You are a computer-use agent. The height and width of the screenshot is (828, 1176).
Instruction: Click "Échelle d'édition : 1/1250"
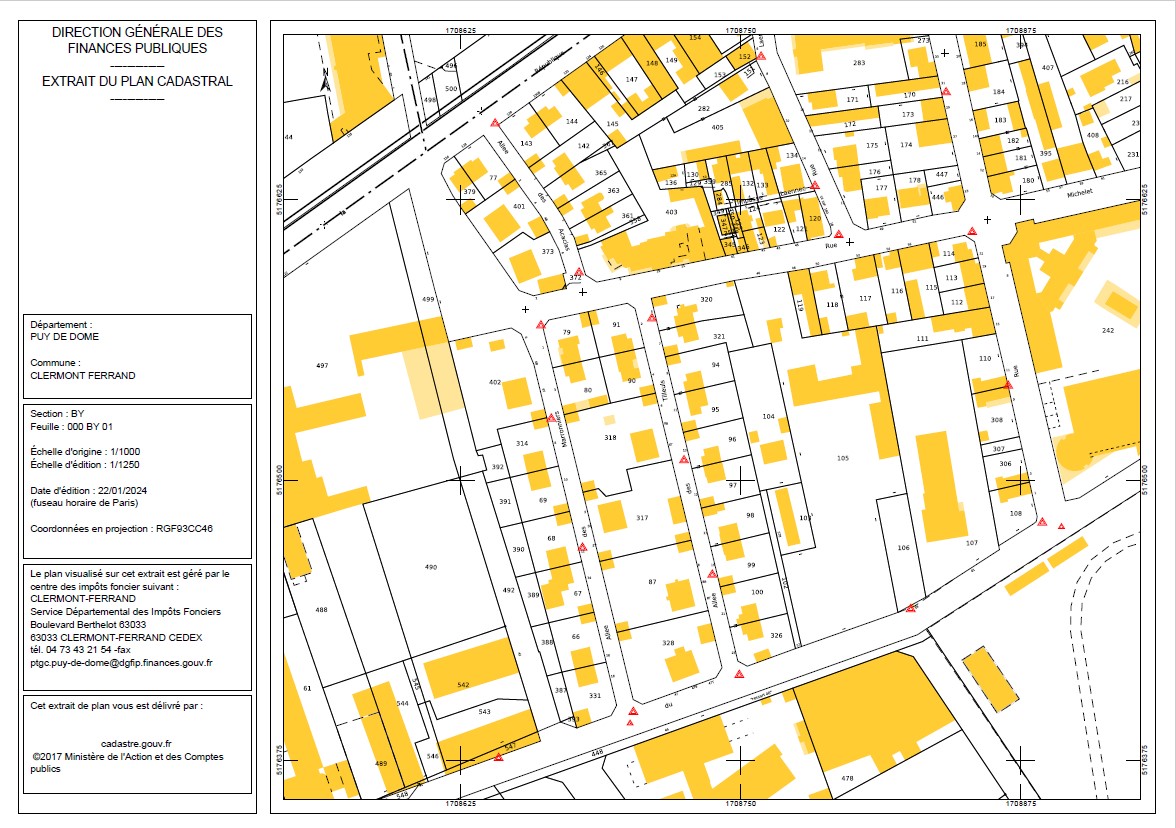(85, 465)
